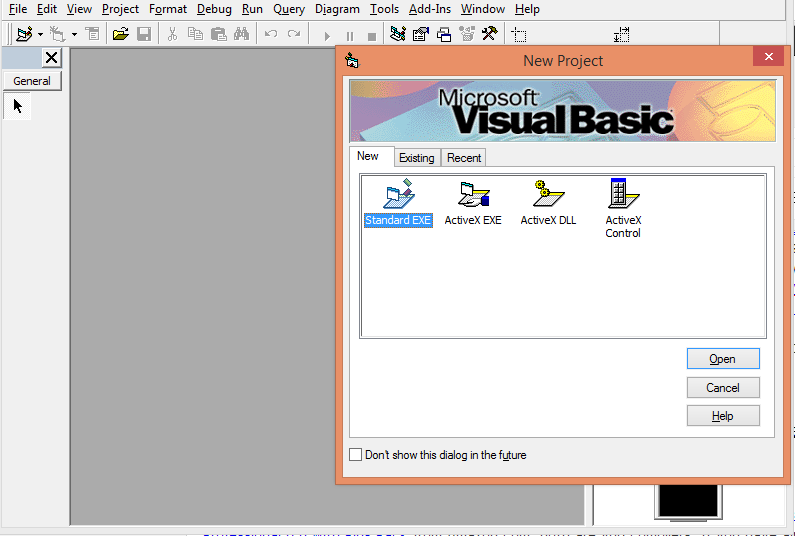
Task: Select the ActiveX Control project type
Action: pos(623,209)
